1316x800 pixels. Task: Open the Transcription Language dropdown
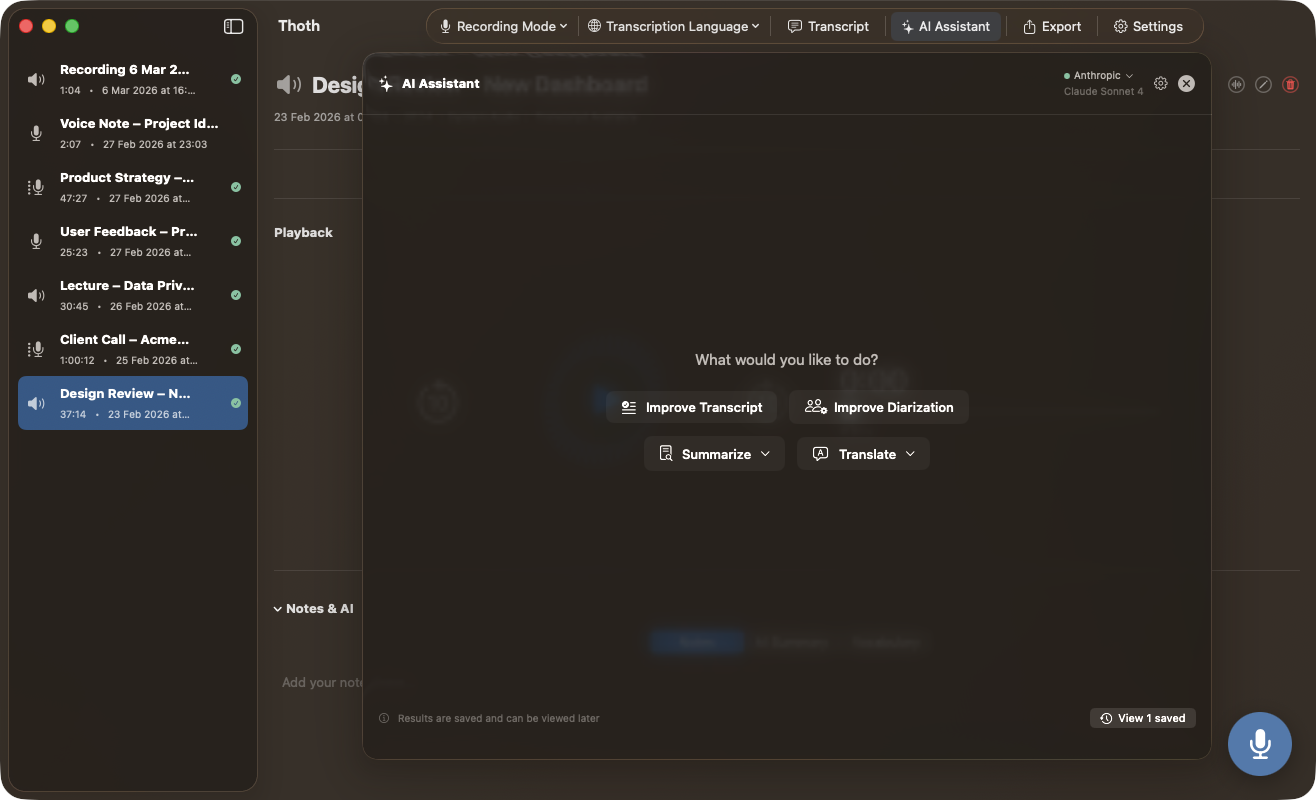coord(673,26)
